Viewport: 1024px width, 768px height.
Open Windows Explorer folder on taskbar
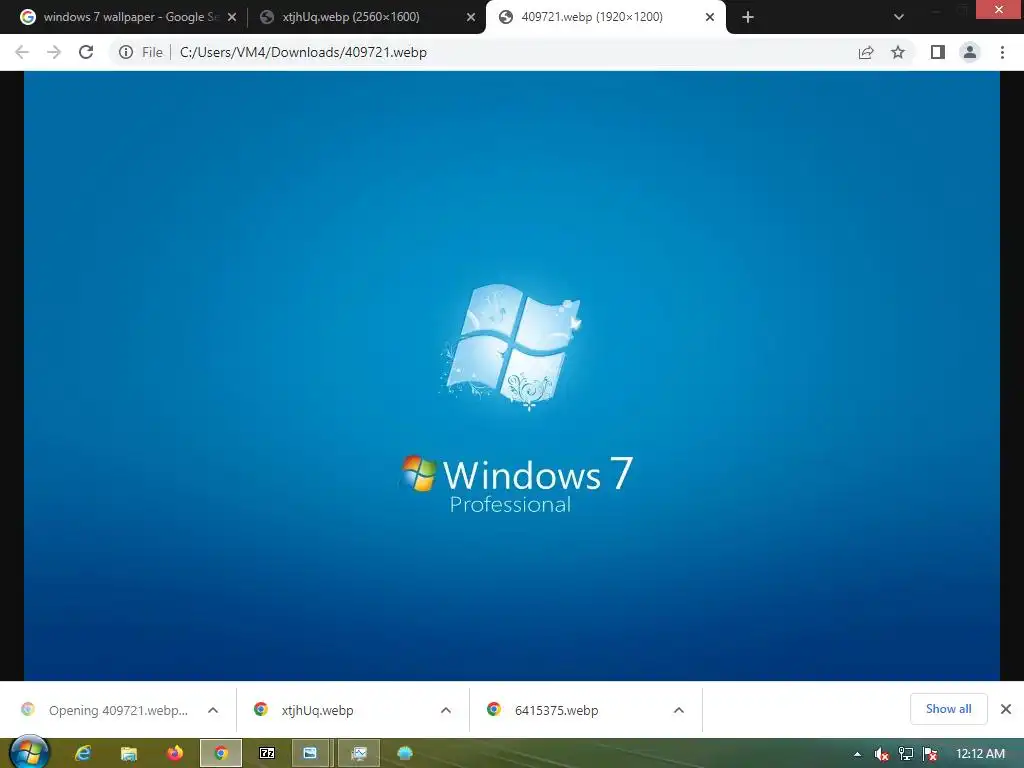[x=129, y=754]
